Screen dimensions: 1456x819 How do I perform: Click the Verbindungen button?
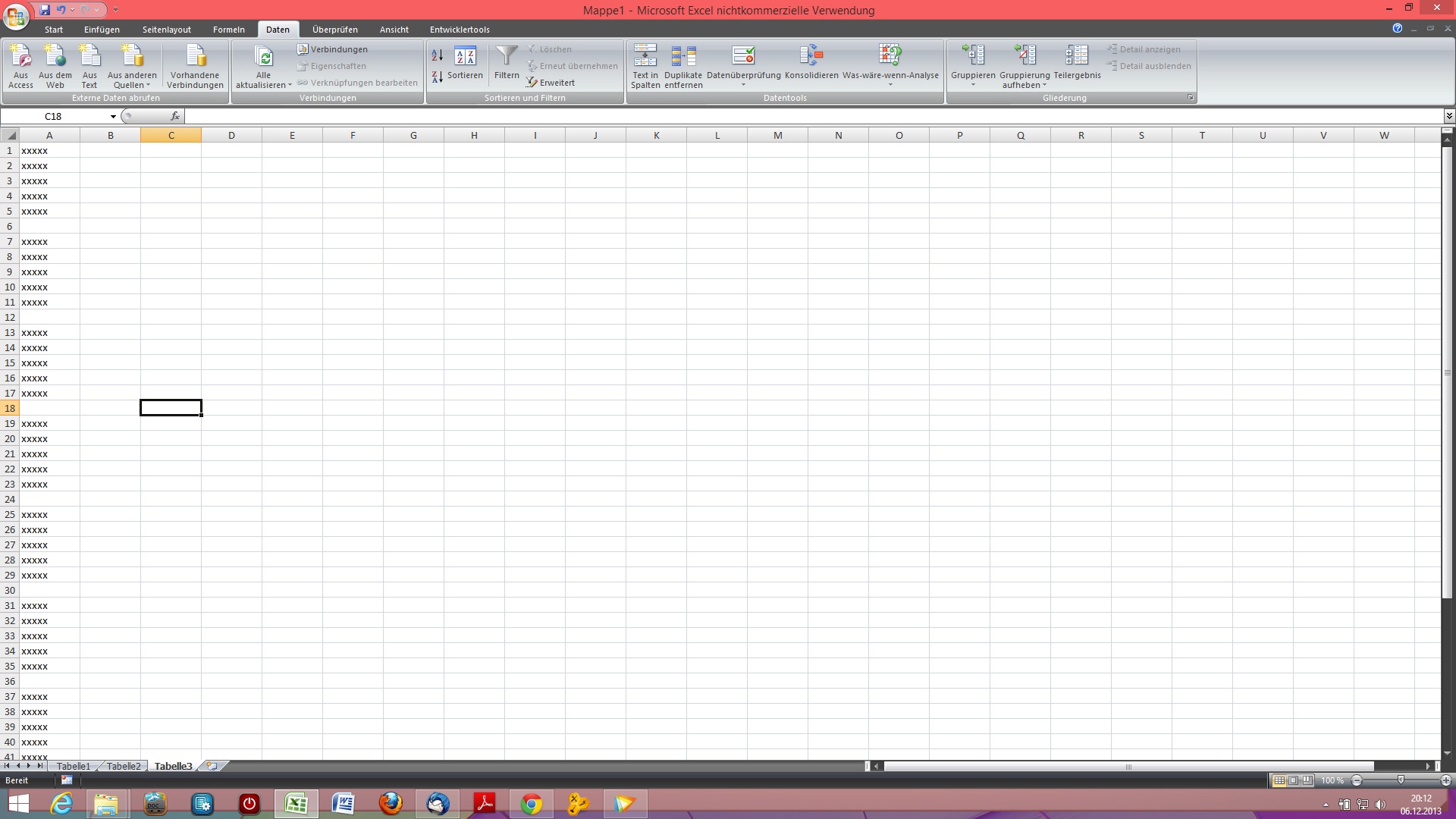(x=333, y=49)
